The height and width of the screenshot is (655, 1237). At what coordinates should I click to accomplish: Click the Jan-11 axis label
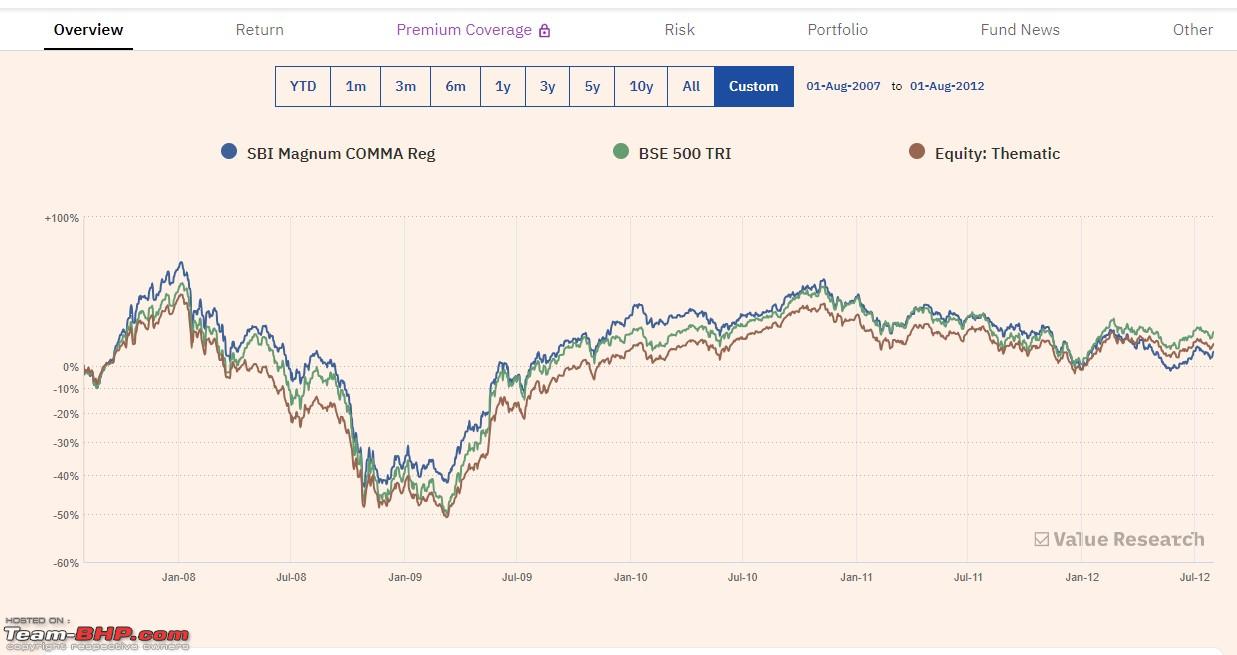(x=857, y=577)
